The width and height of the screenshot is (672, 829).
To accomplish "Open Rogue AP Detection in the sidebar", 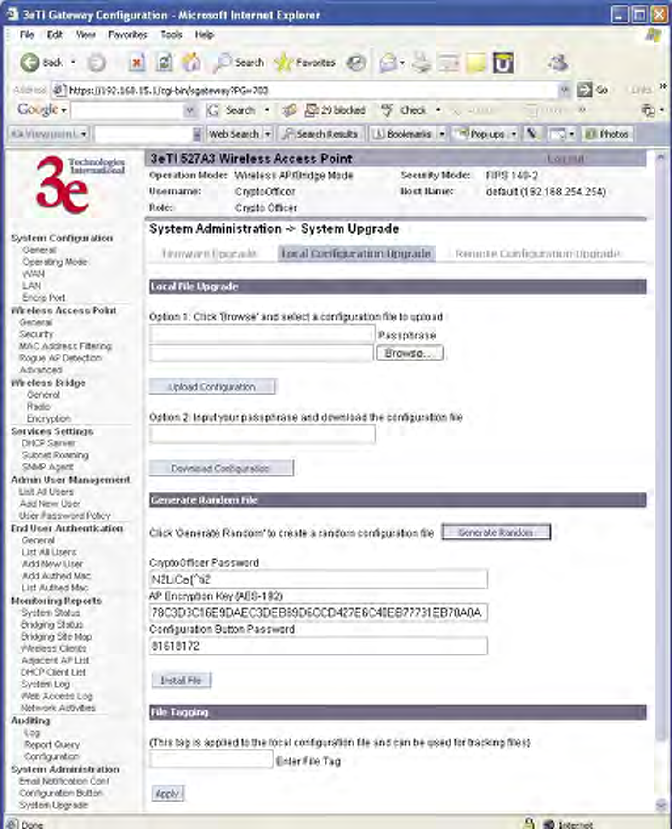I will (60, 358).
